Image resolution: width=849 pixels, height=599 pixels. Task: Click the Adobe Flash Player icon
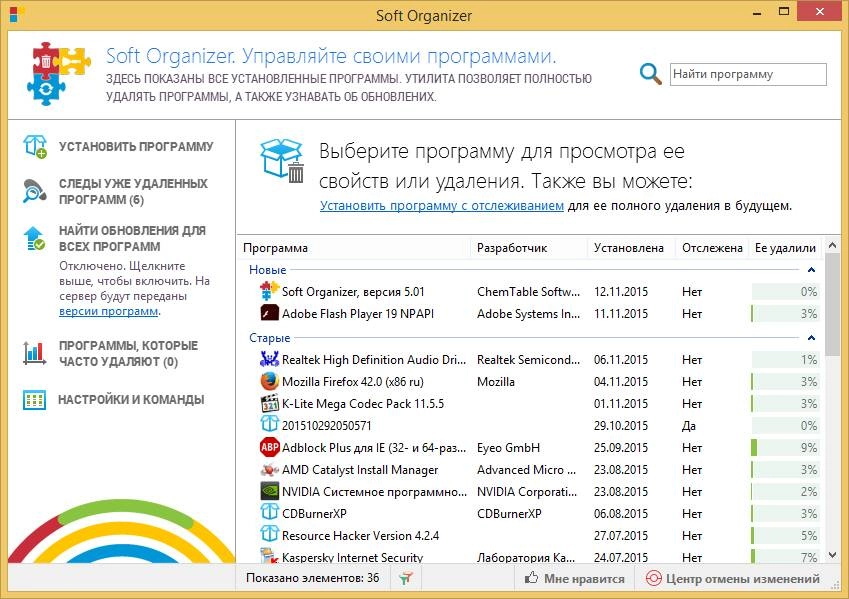click(270, 314)
